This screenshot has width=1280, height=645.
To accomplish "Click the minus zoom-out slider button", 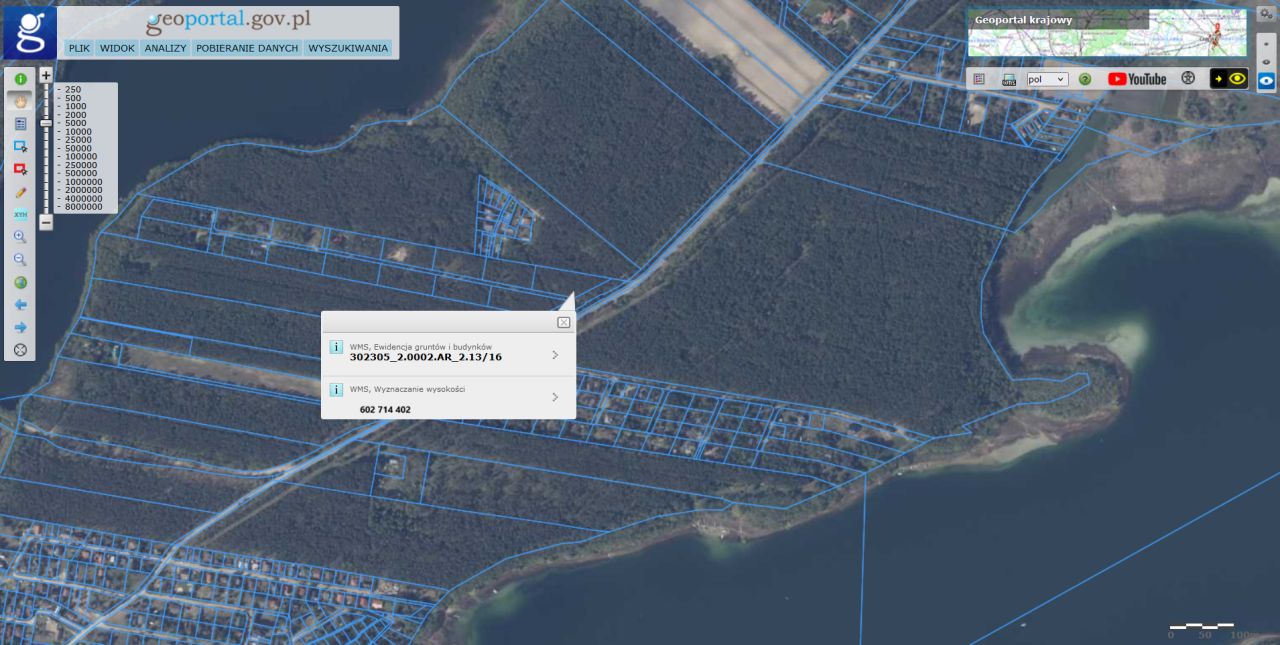I will pyautogui.click(x=46, y=223).
